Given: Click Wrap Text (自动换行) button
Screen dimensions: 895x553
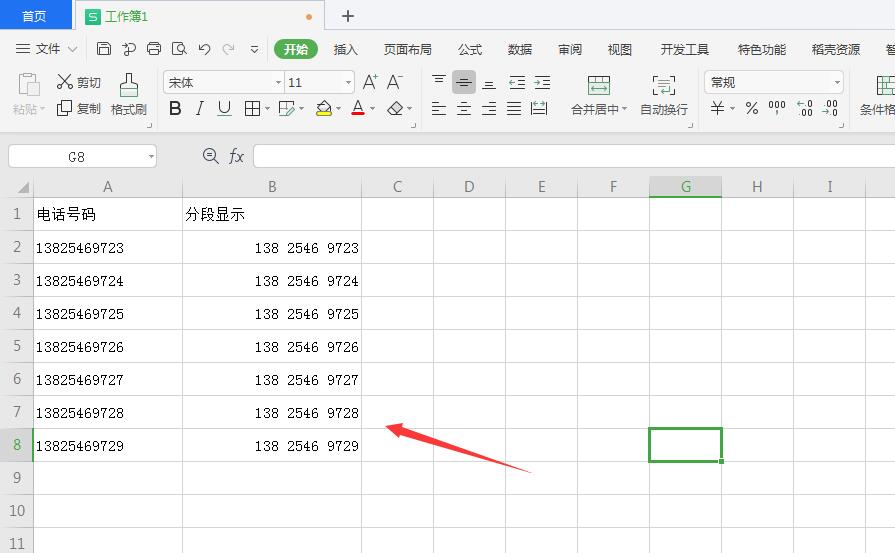Looking at the screenshot, I should click(664, 95).
